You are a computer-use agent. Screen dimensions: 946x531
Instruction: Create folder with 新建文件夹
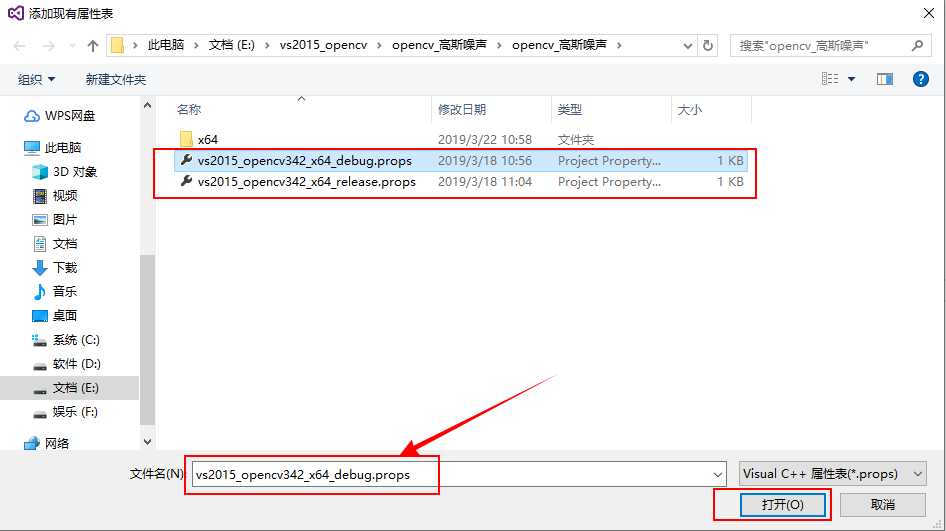(x=115, y=79)
